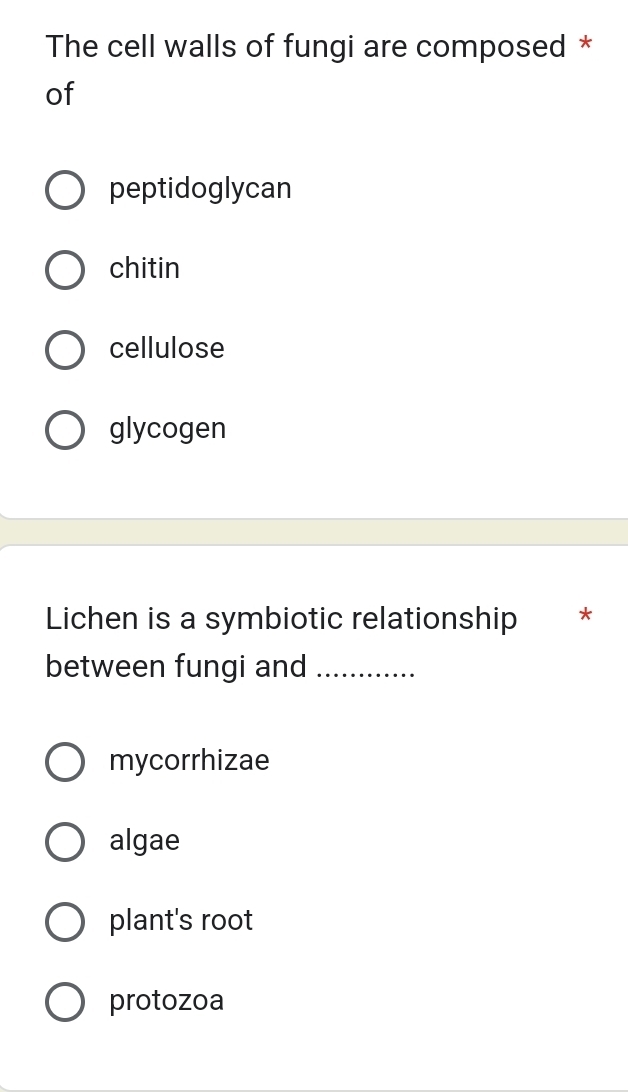Select the mycorrhizae radio button
Image resolution: width=628 pixels, height=1092 pixels.
click(x=64, y=762)
